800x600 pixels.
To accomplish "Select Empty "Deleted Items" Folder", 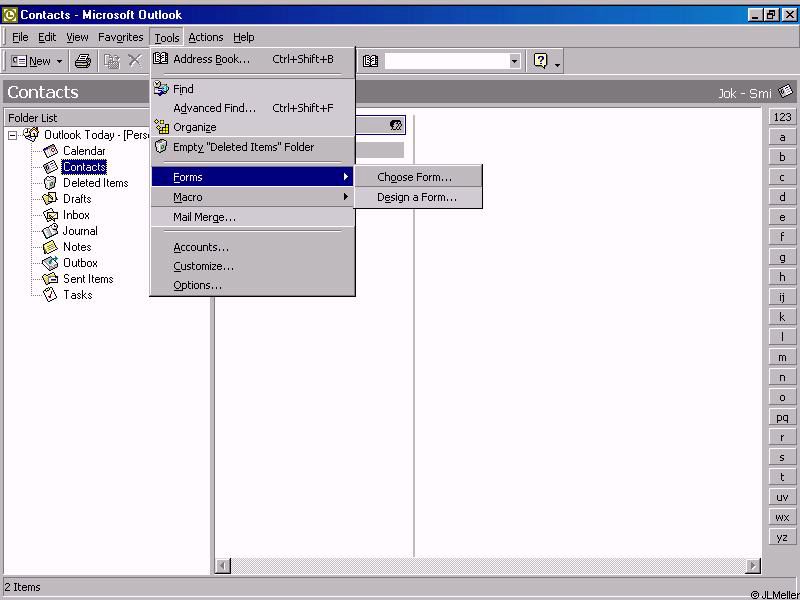I will pos(253,147).
